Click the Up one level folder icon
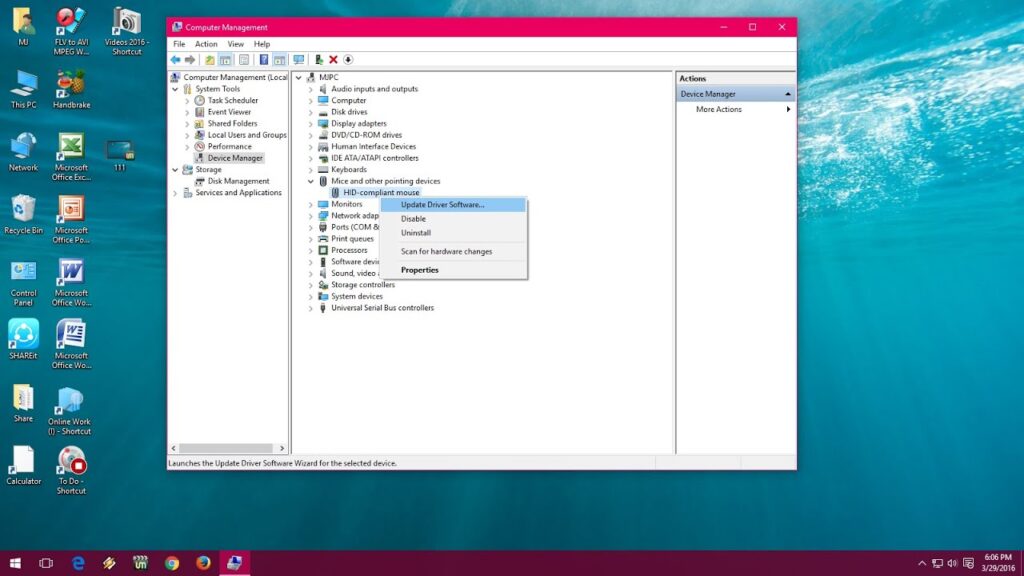The image size is (1024, 576). tap(210, 59)
